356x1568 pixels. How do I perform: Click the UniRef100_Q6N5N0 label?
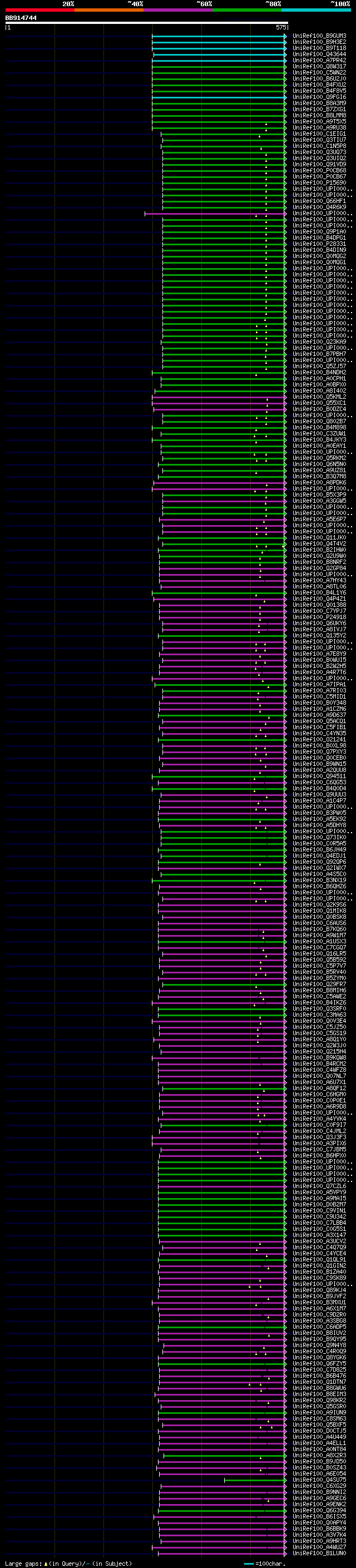pyautogui.click(x=319, y=464)
